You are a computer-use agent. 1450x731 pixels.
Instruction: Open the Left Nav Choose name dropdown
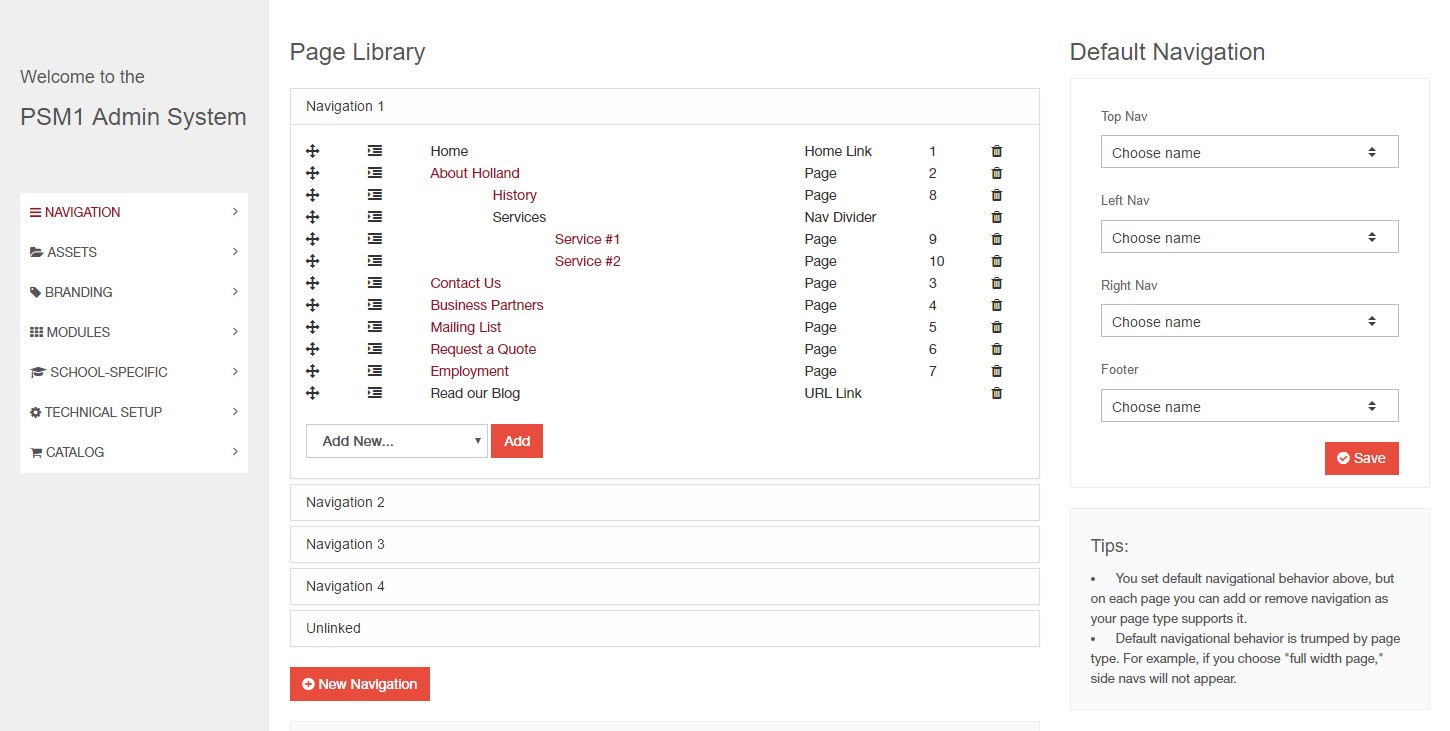point(1249,238)
